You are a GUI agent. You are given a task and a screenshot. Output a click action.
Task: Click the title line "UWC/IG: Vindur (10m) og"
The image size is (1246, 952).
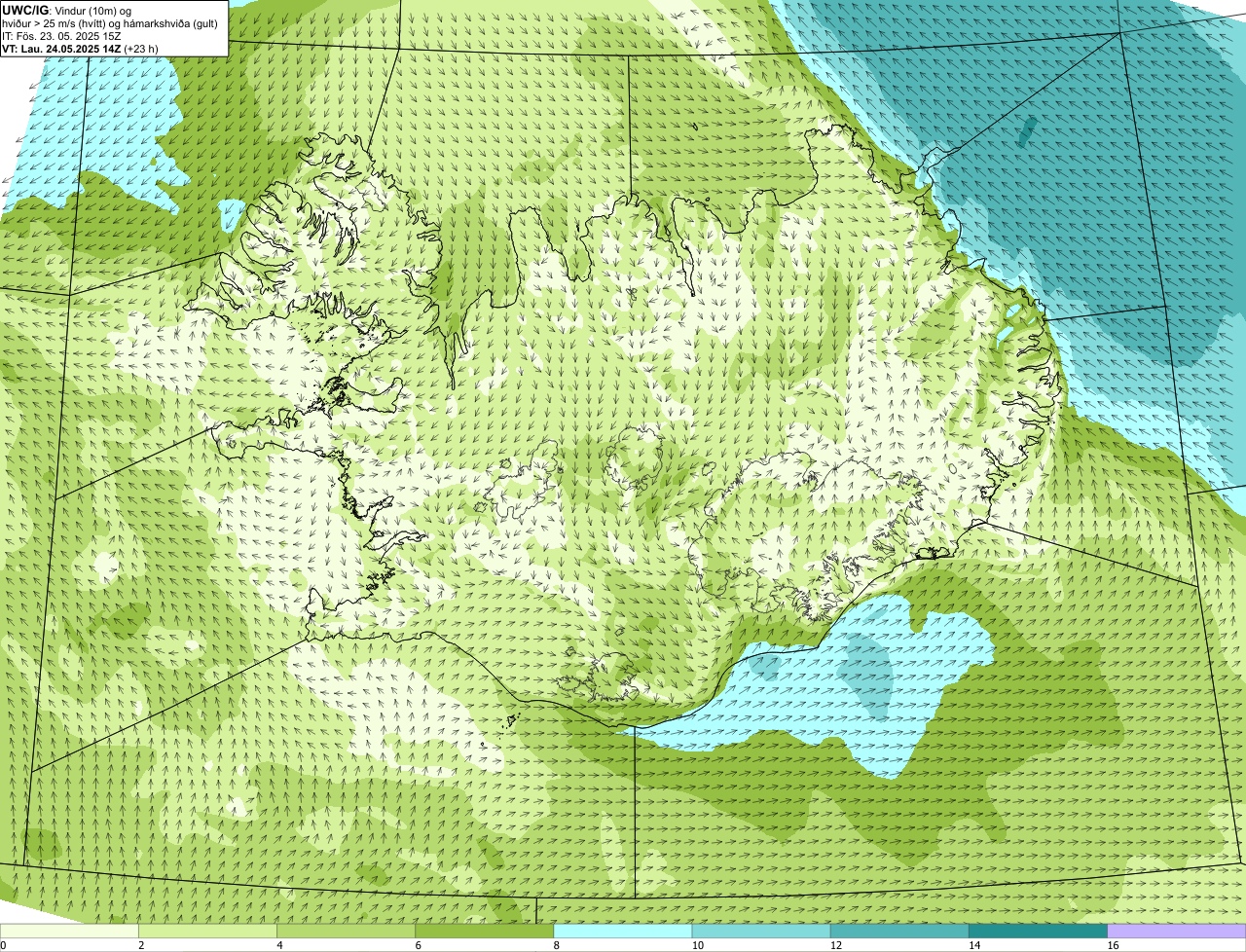click(x=66, y=10)
